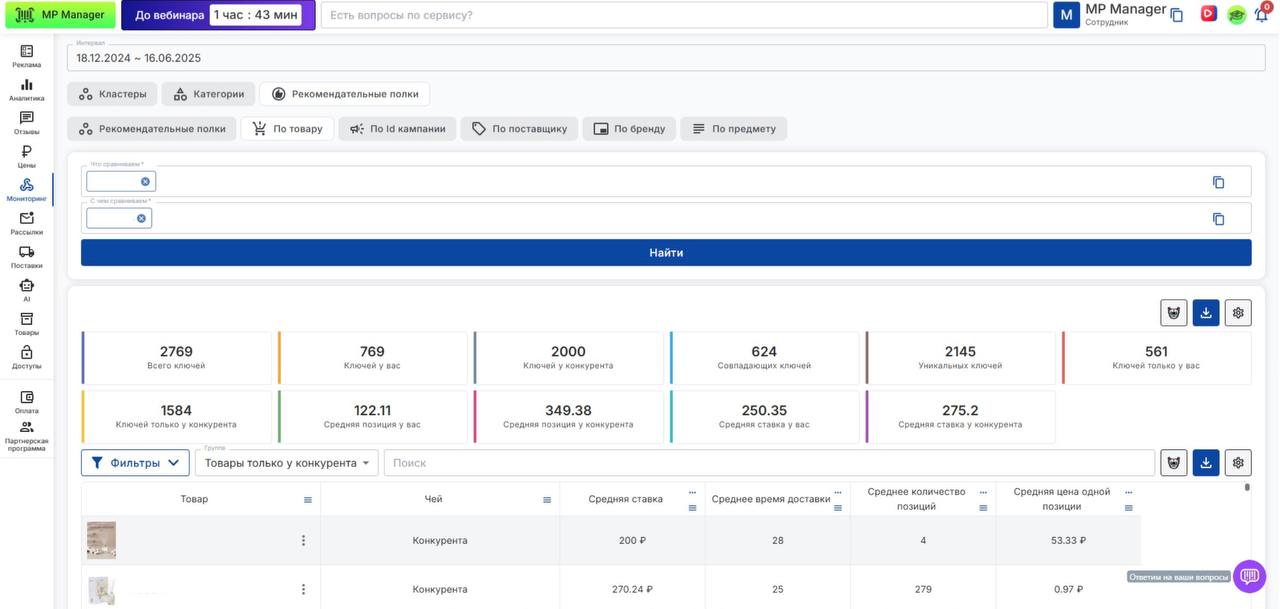This screenshot has width=1280, height=609.
Task: Go to Отзывы in the sidebar
Action: (26, 123)
